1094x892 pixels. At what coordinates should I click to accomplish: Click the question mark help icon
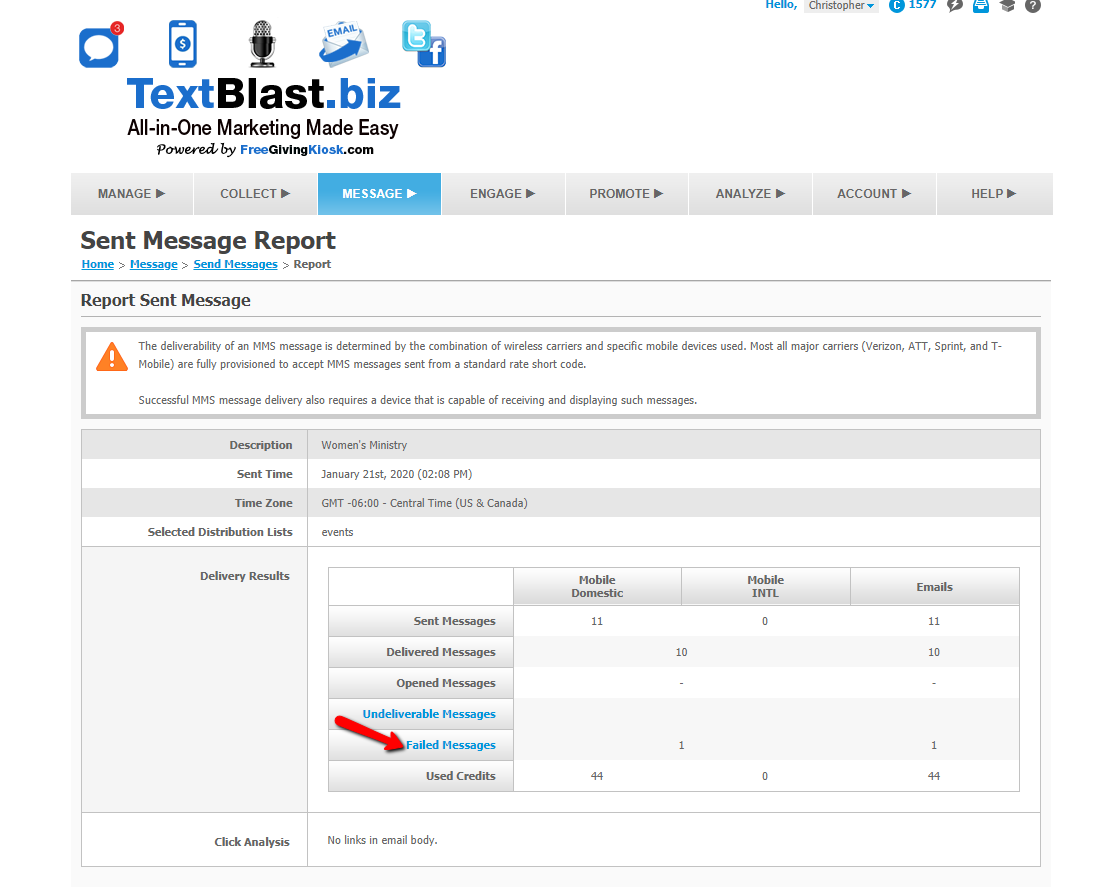[x=1033, y=6]
